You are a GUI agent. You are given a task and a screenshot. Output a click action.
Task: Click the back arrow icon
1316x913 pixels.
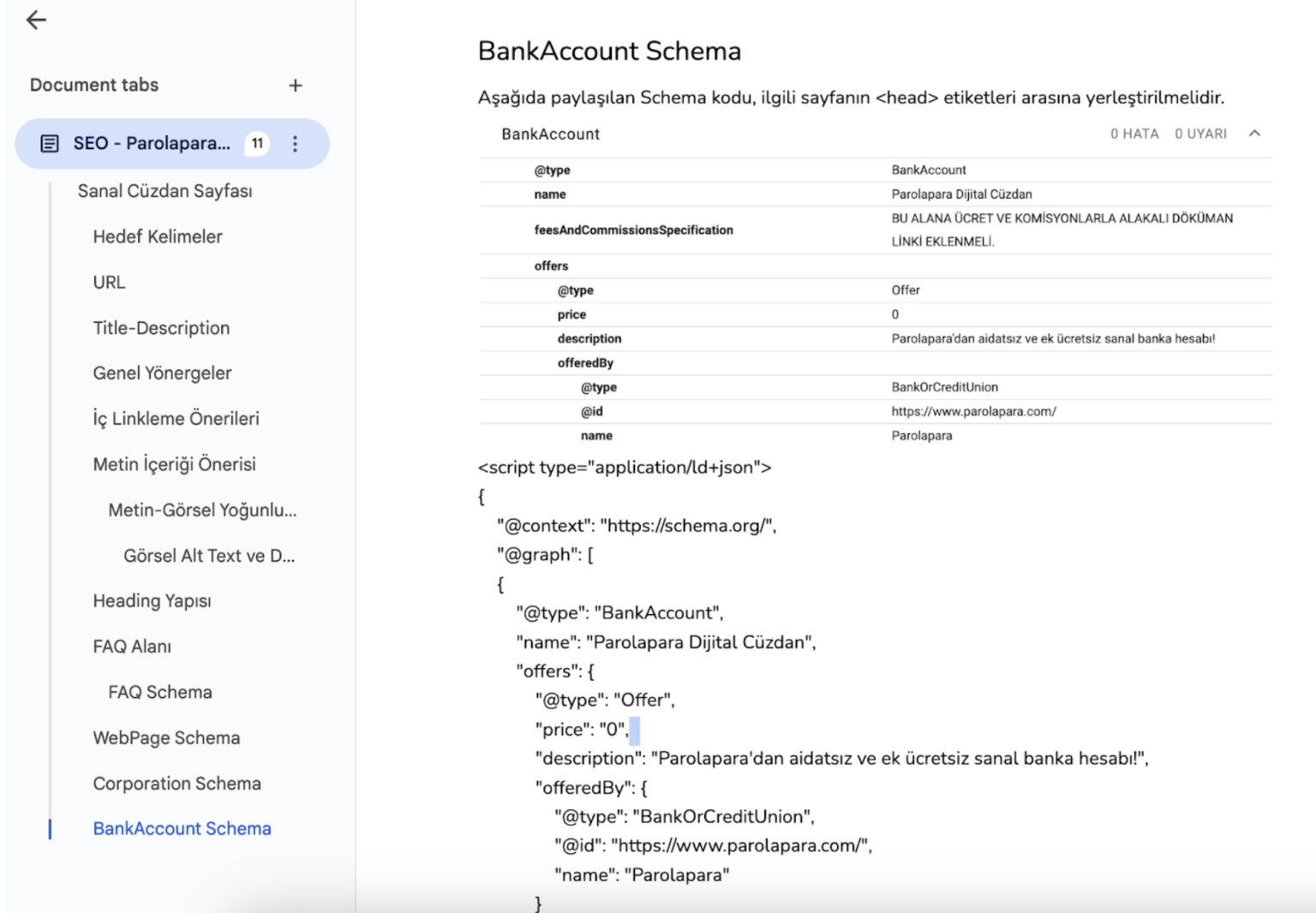[36, 20]
